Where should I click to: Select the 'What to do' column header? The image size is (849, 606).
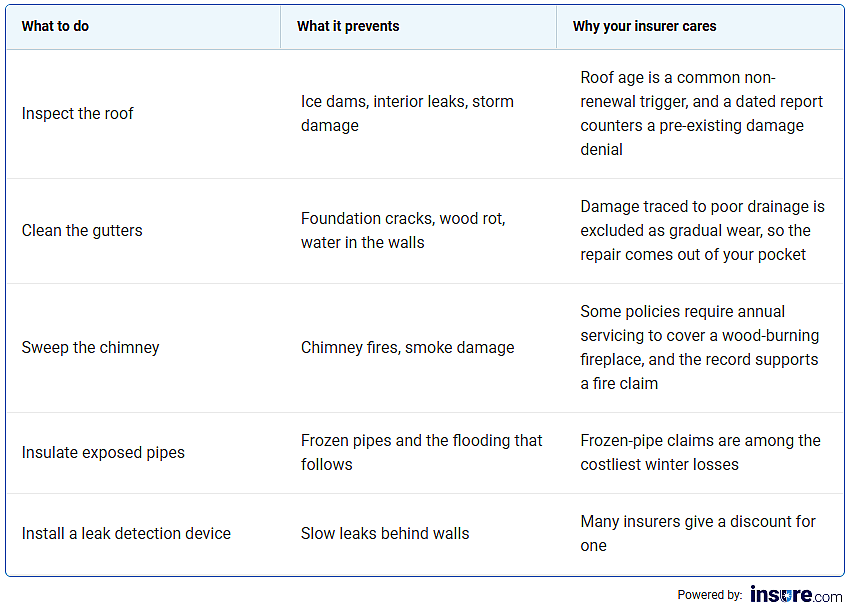coord(143,27)
